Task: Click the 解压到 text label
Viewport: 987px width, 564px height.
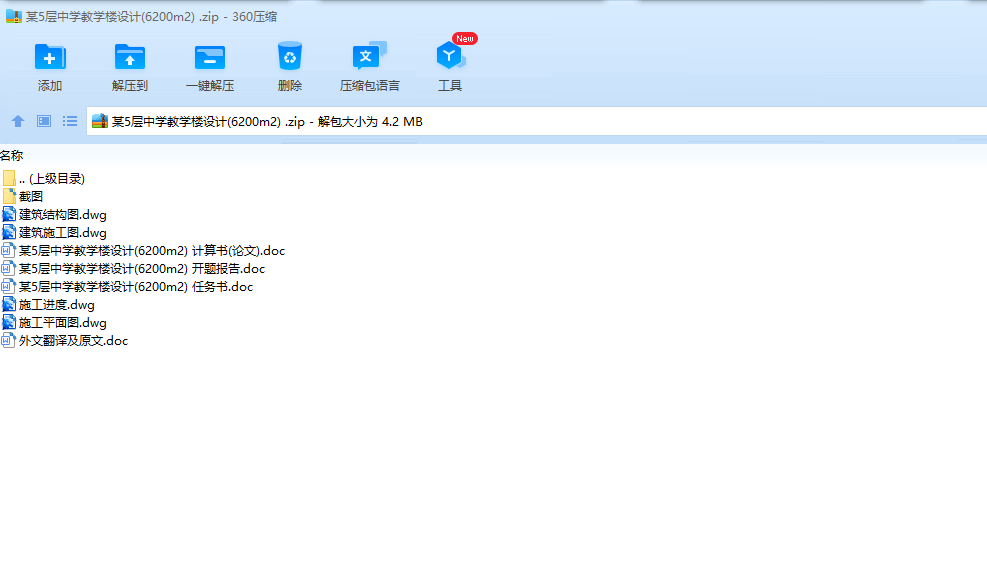Action: (x=130, y=86)
